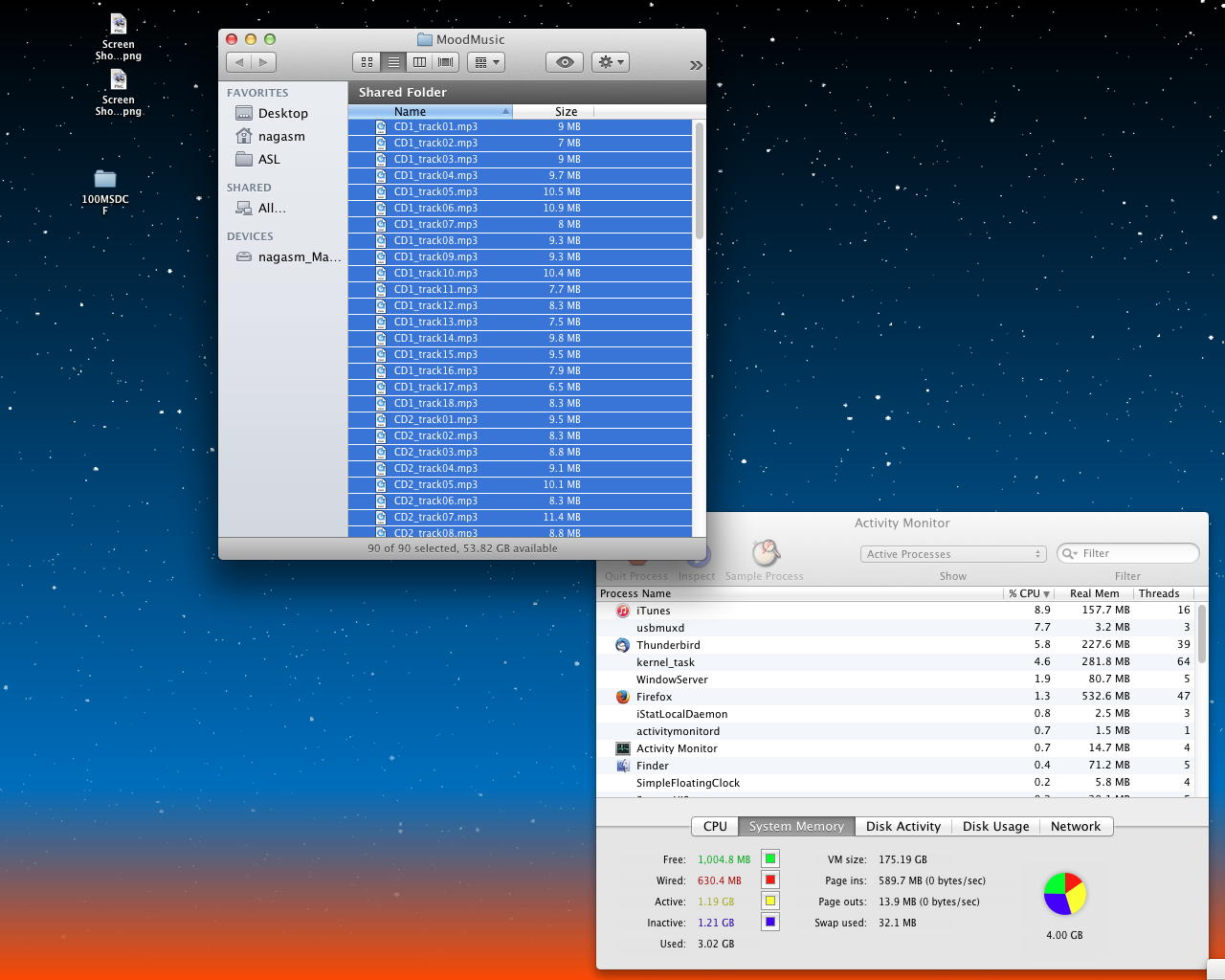Expand hidden toolbar items chevron
Screen dimensions: 1225x980
click(696, 65)
